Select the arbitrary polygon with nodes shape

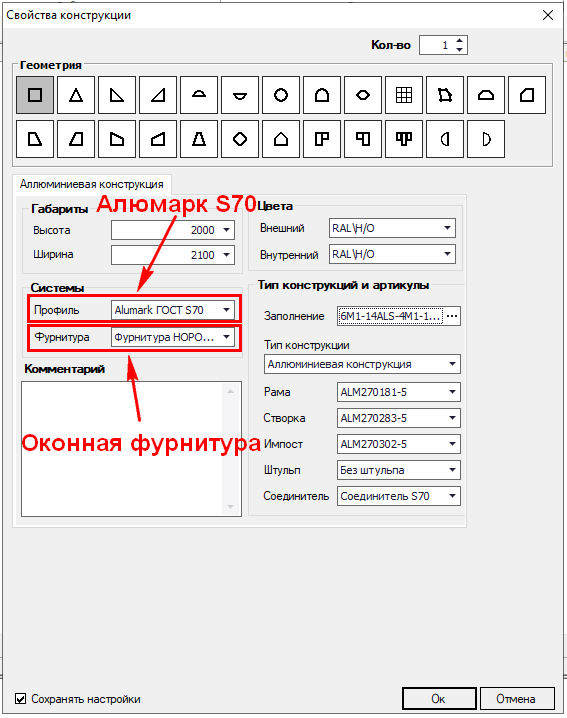point(445,95)
